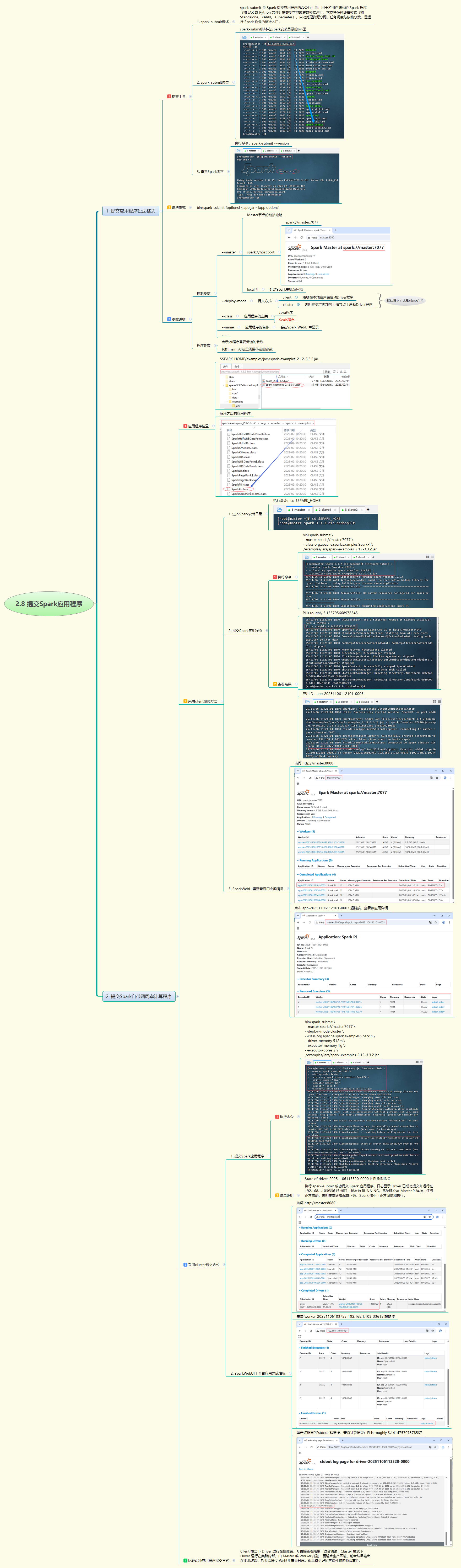Select the 程序参数 node
The width and height of the screenshot is (461, 1568).
pos(203,346)
